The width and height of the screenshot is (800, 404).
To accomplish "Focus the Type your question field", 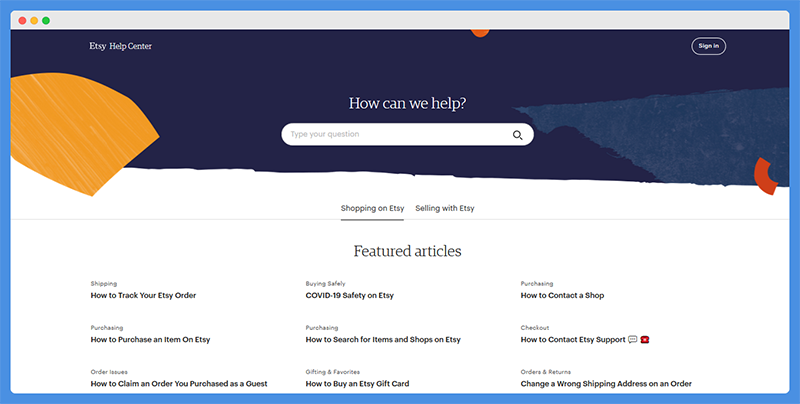I will pos(407,134).
